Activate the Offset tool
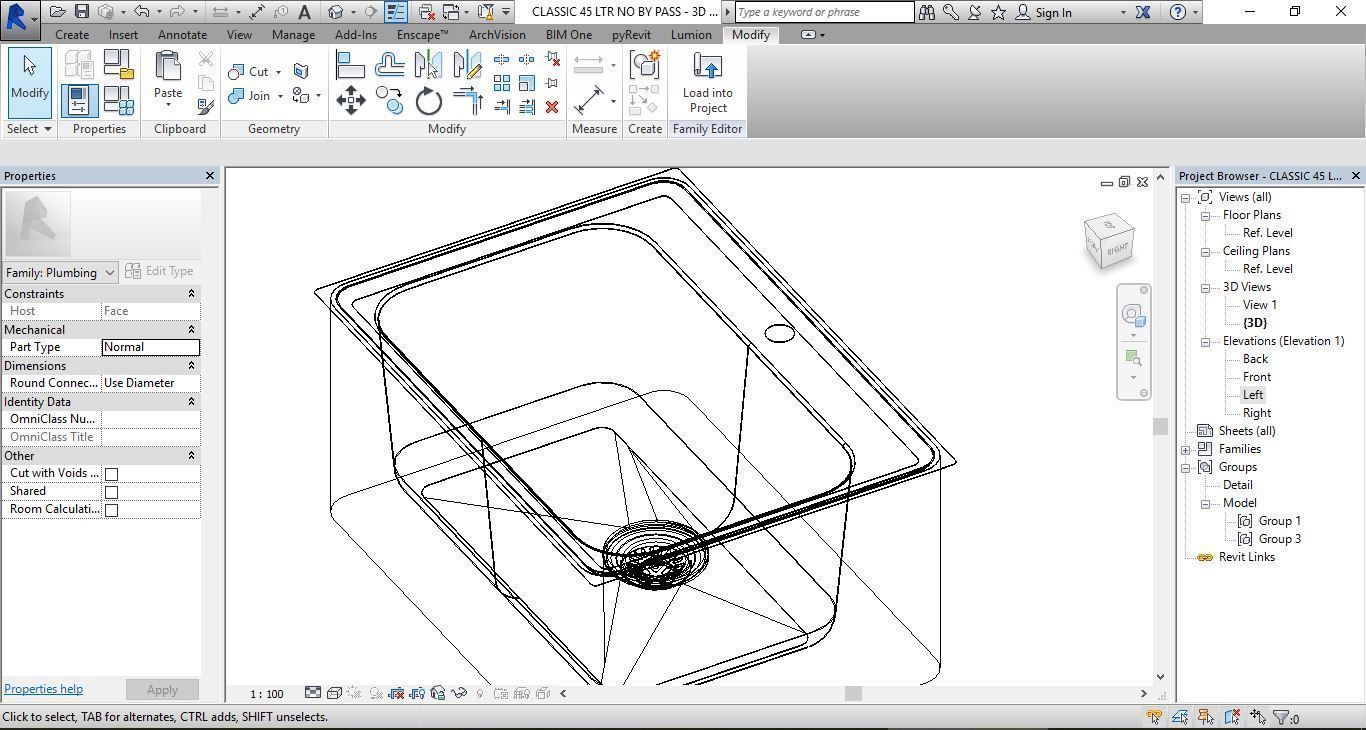Image resolution: width=1366 pixels, height=730 pixels. click(x=389, y=66)
